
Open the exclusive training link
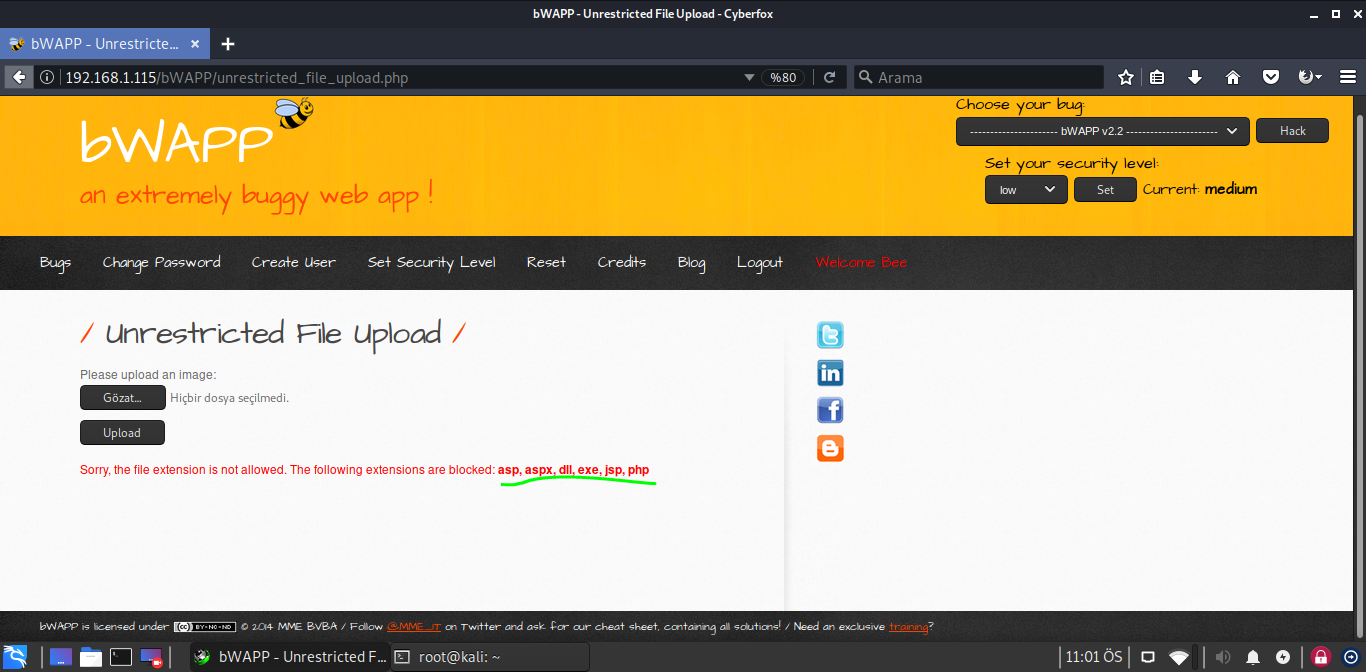(x=909, y=627)
